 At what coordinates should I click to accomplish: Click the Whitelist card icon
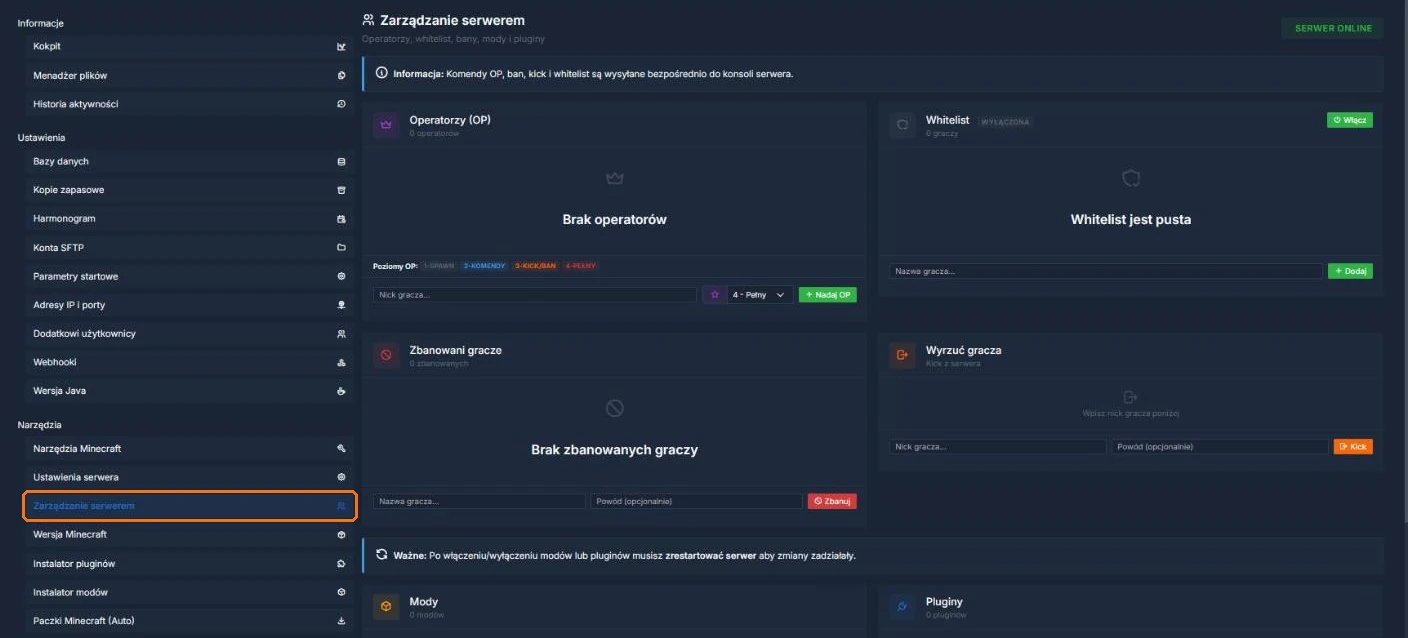tap(902, 125)
